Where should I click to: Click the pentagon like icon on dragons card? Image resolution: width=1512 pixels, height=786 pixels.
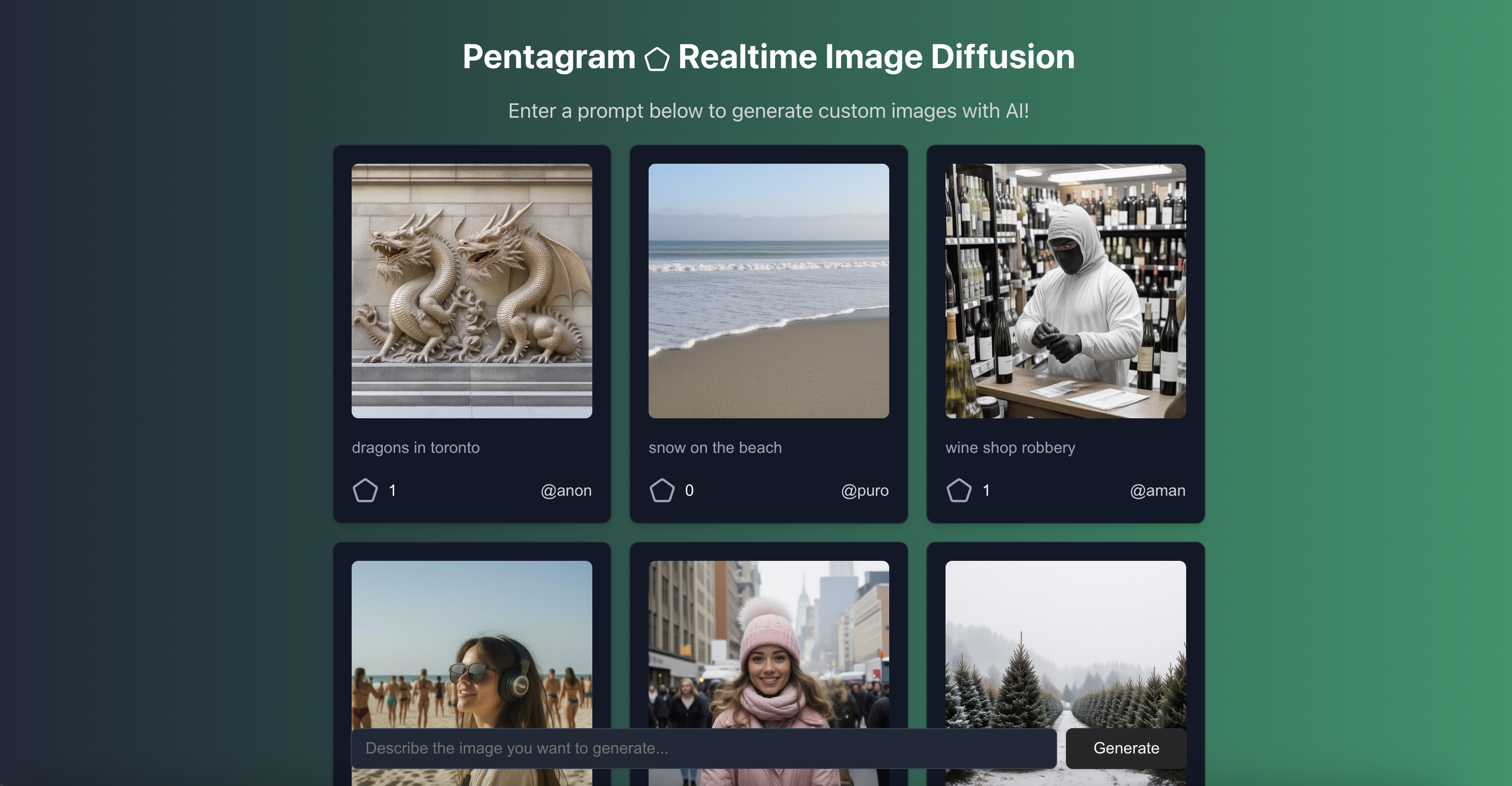tap(365, 491)
